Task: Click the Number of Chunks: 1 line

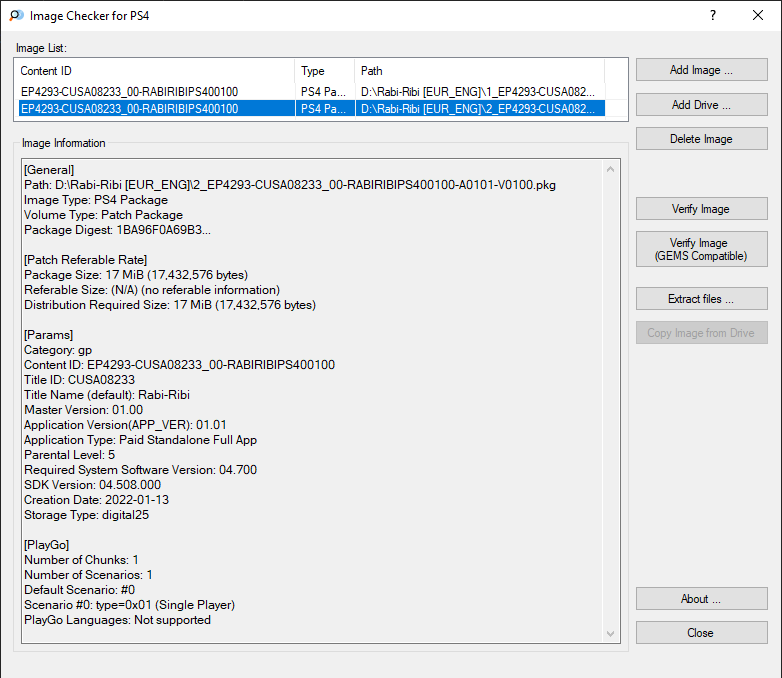Action: [81, 560]
